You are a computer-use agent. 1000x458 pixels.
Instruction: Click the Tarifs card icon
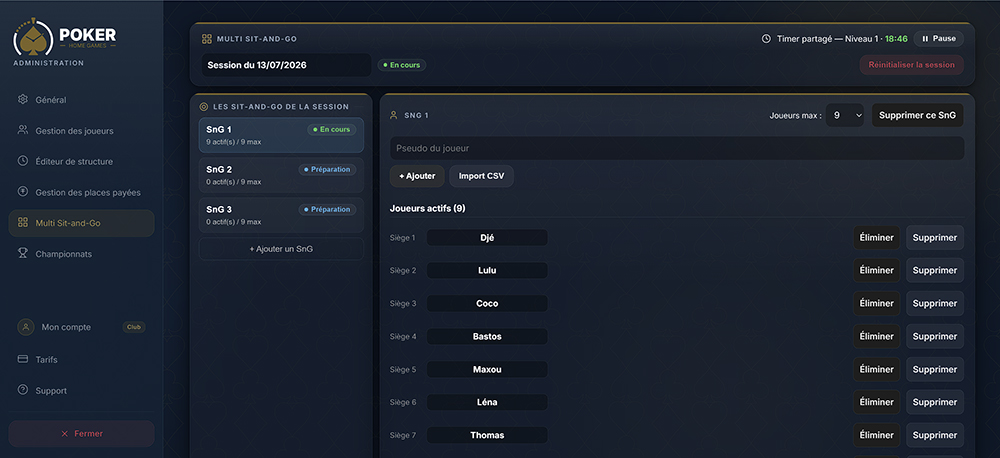(x=23, y=359)
